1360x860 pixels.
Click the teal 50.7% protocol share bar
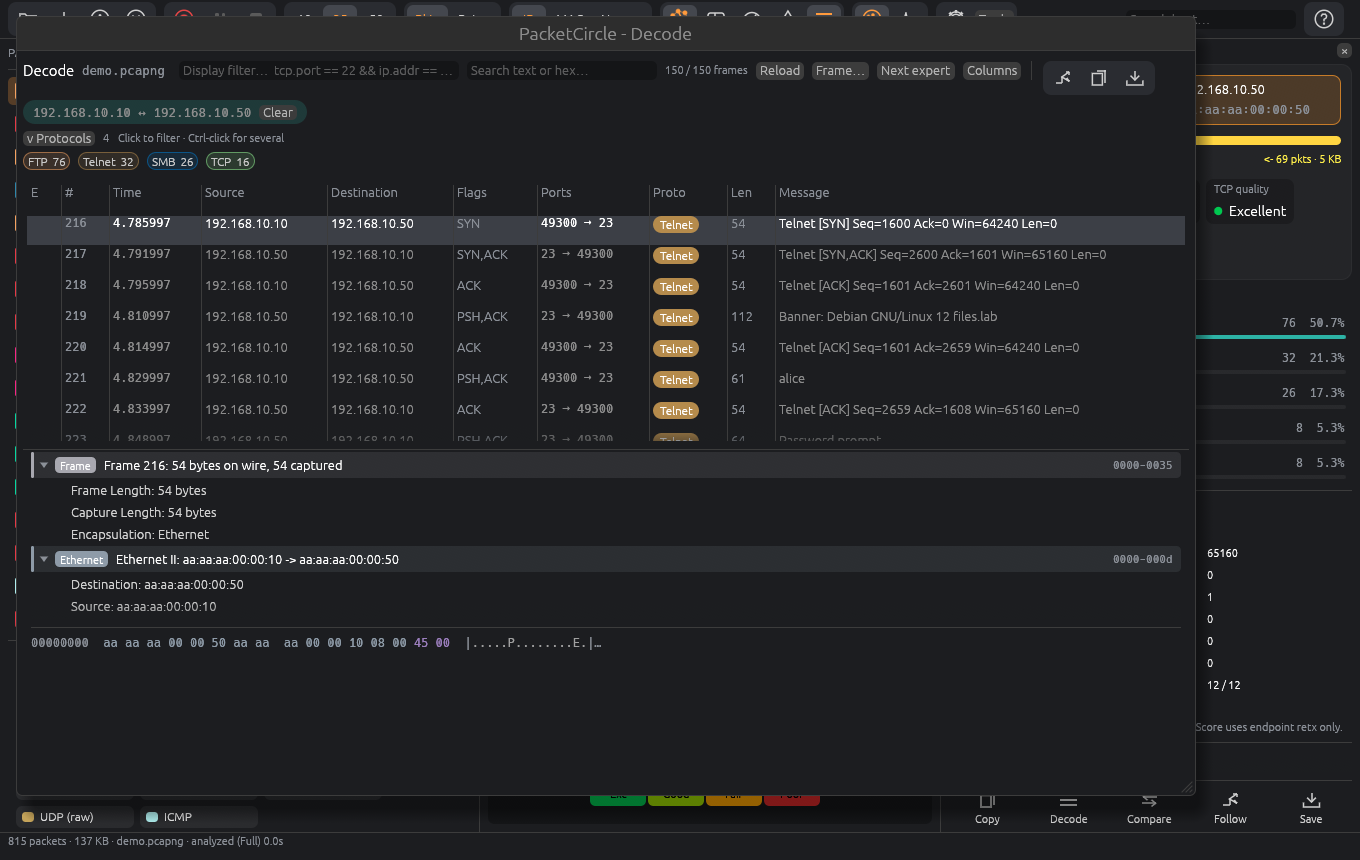[1271, 337]
